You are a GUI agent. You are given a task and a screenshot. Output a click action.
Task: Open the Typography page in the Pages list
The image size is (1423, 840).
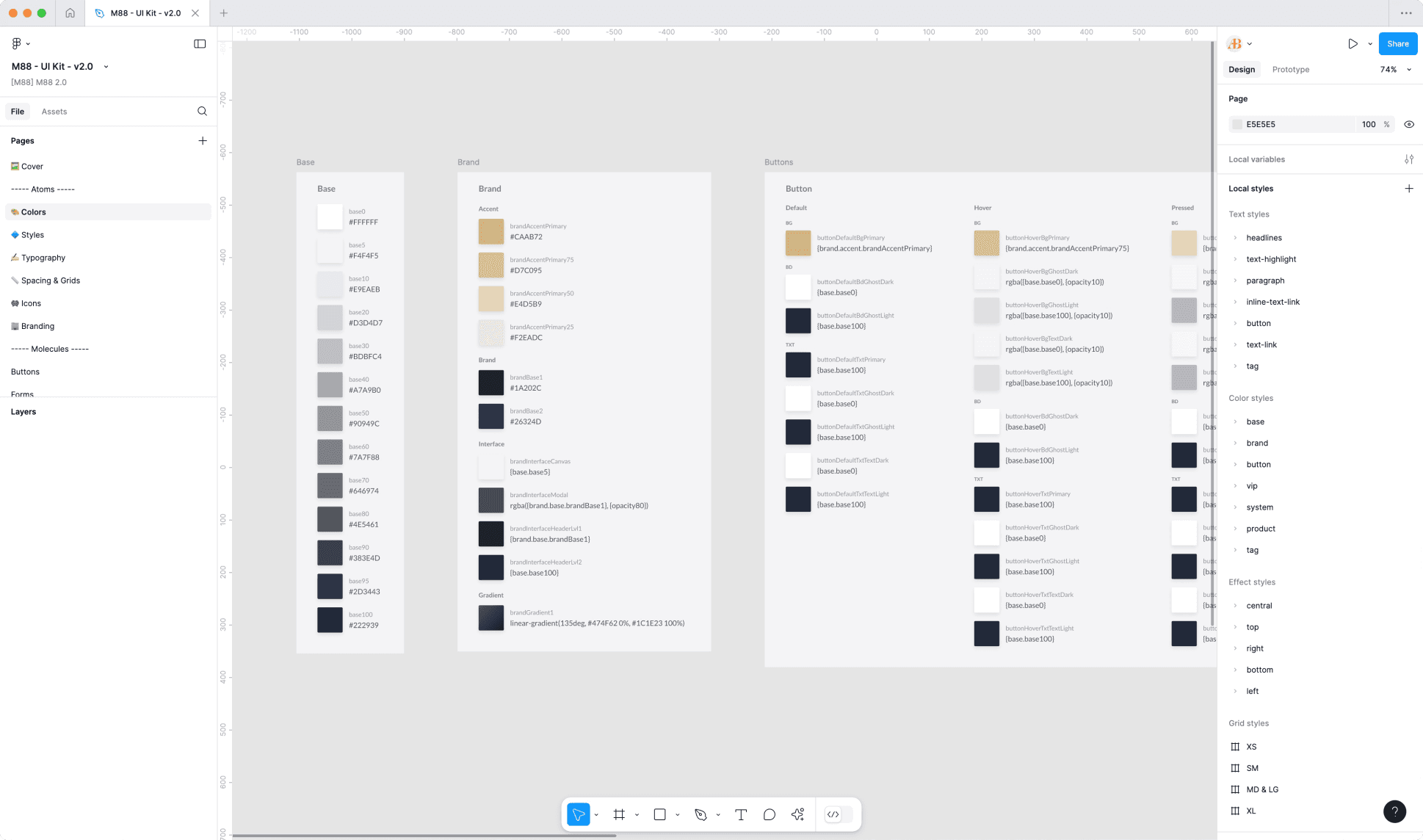point(43,258)
